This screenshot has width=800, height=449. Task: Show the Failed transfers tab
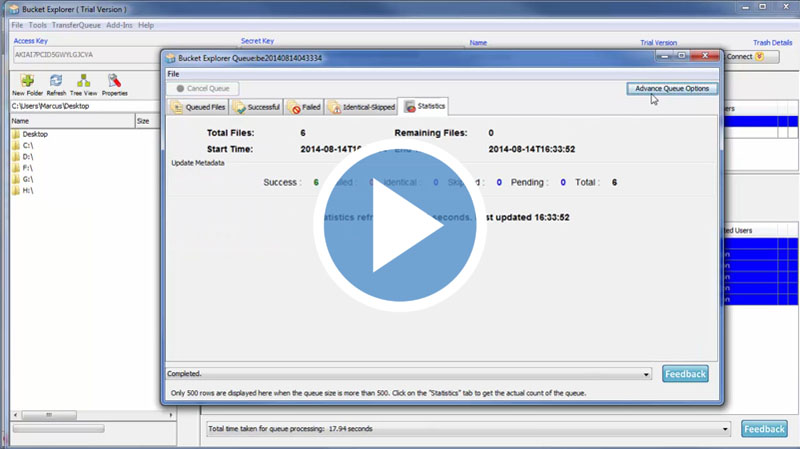[304, 106]
